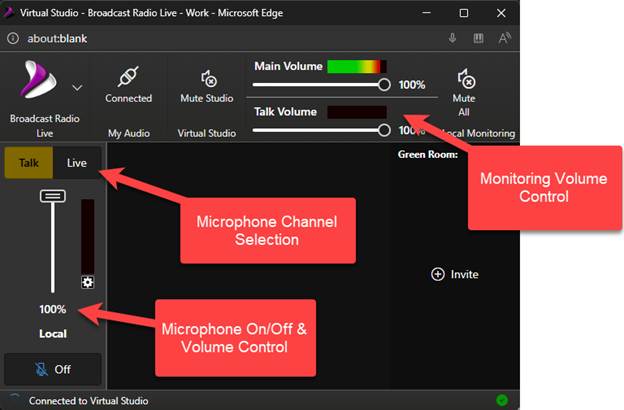Click the Local channel label
This screenshot has height=410, width=624.
click(53, 334)
